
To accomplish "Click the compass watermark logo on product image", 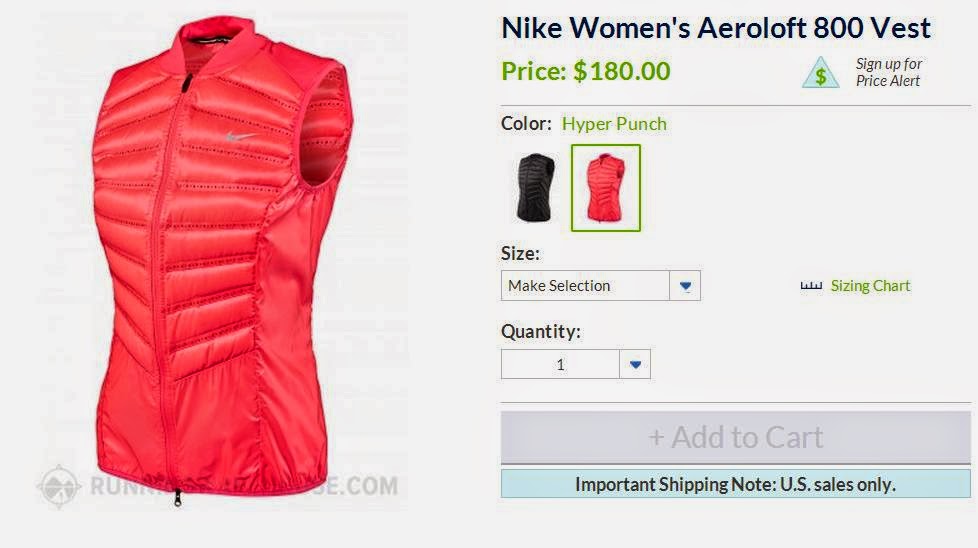I will tap(59, 486).
